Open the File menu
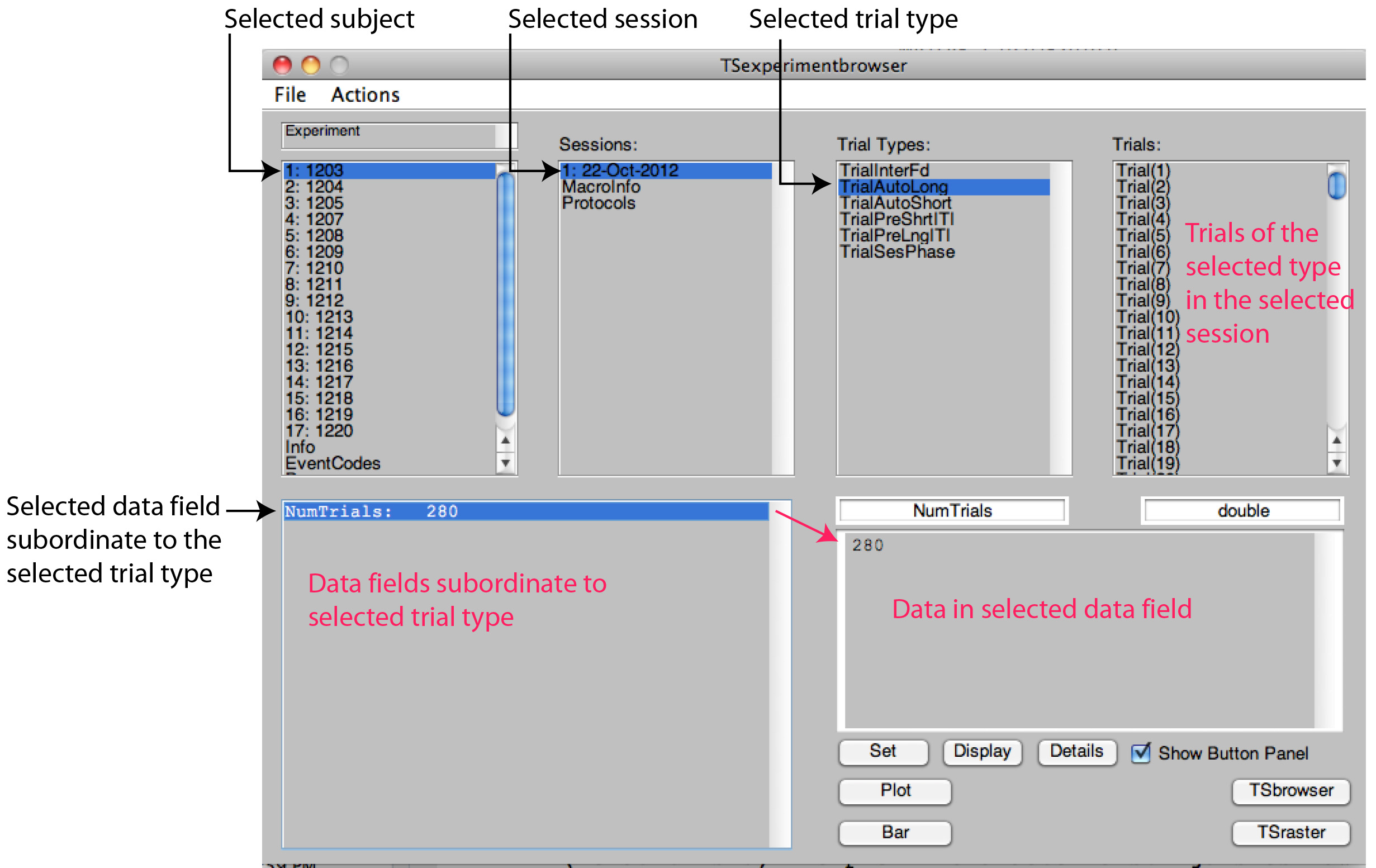The height and width of the screenshot is (868, 1376). point(290,95)
